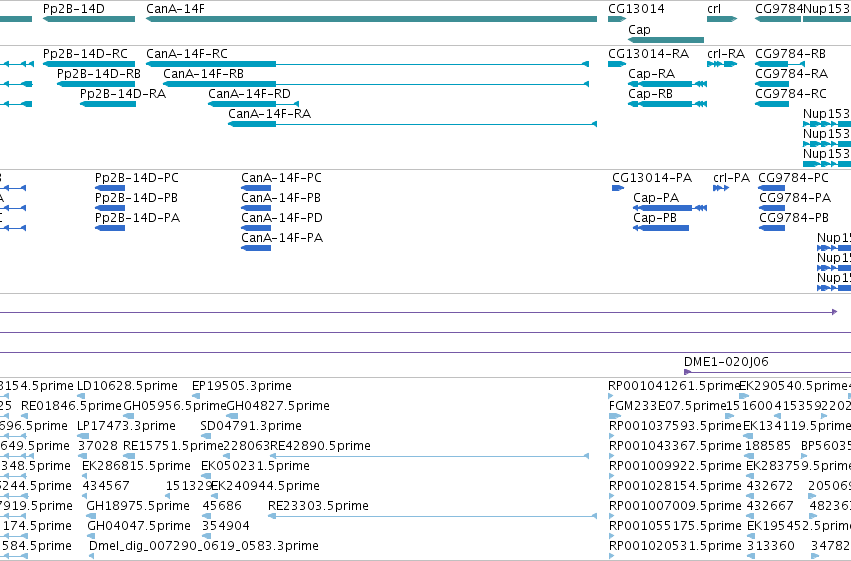851x561 pixels.
Task: Select the crl gene arrow
Action: (722, 19)
